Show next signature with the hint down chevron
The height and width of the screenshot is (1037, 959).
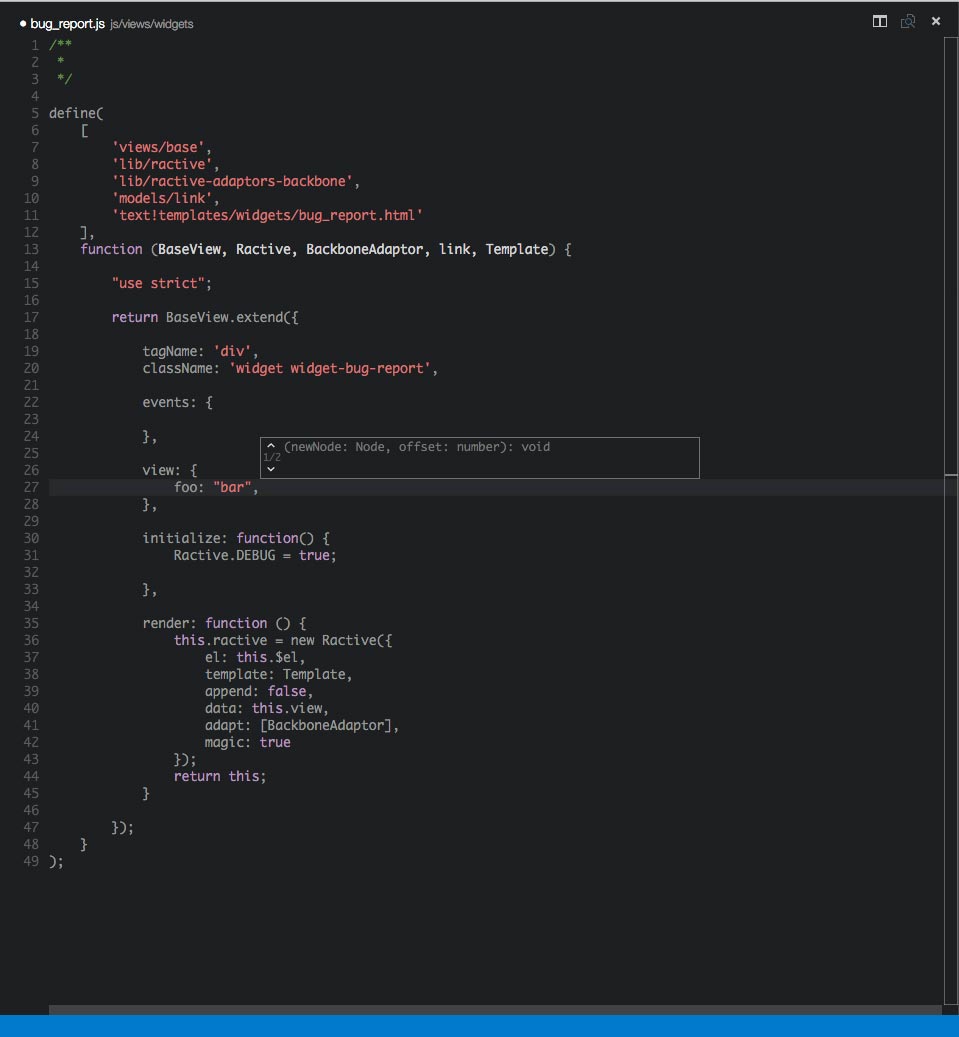[x=271, y=469]
